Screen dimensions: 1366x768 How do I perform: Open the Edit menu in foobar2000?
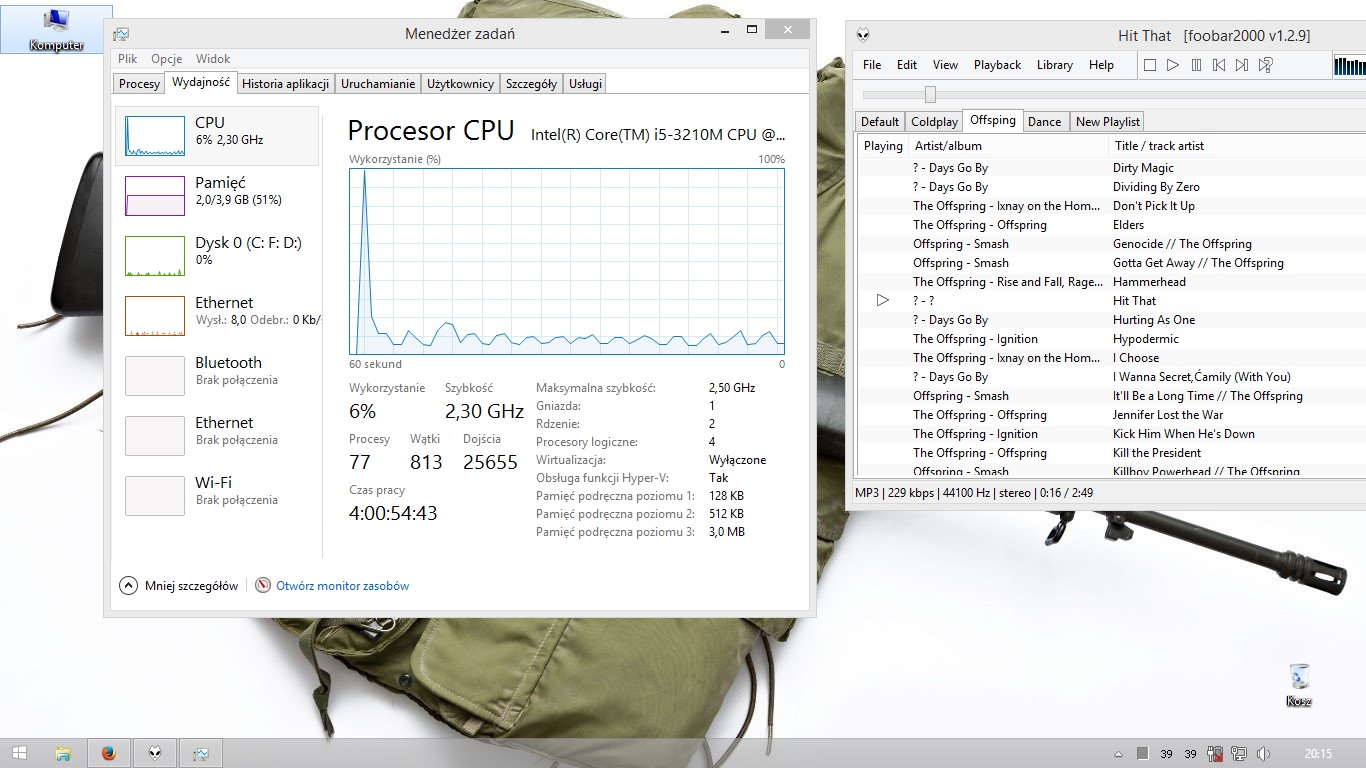907,65
